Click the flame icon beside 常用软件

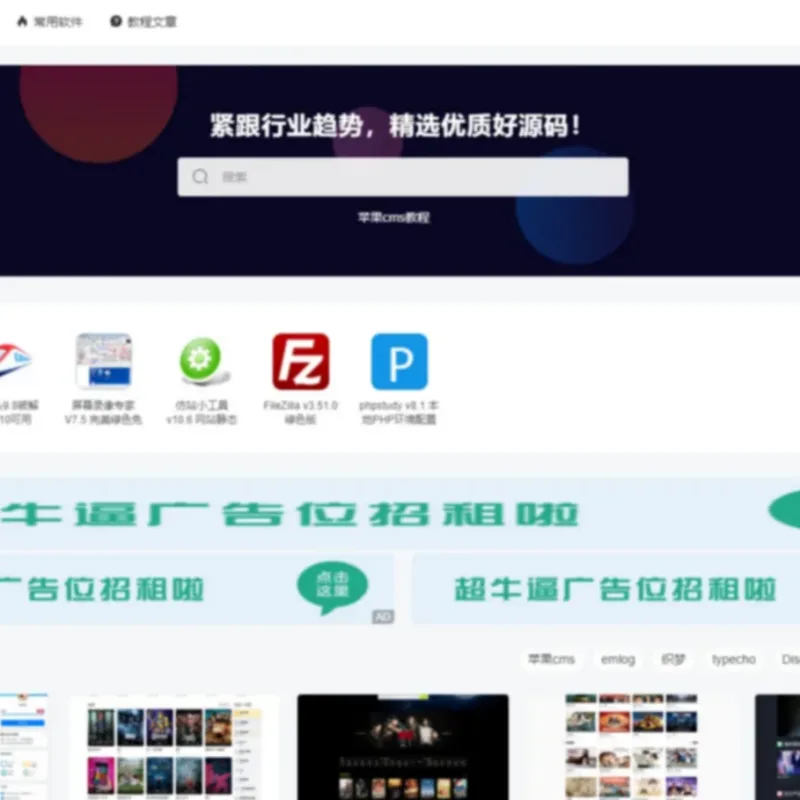[x=22, y=21]
